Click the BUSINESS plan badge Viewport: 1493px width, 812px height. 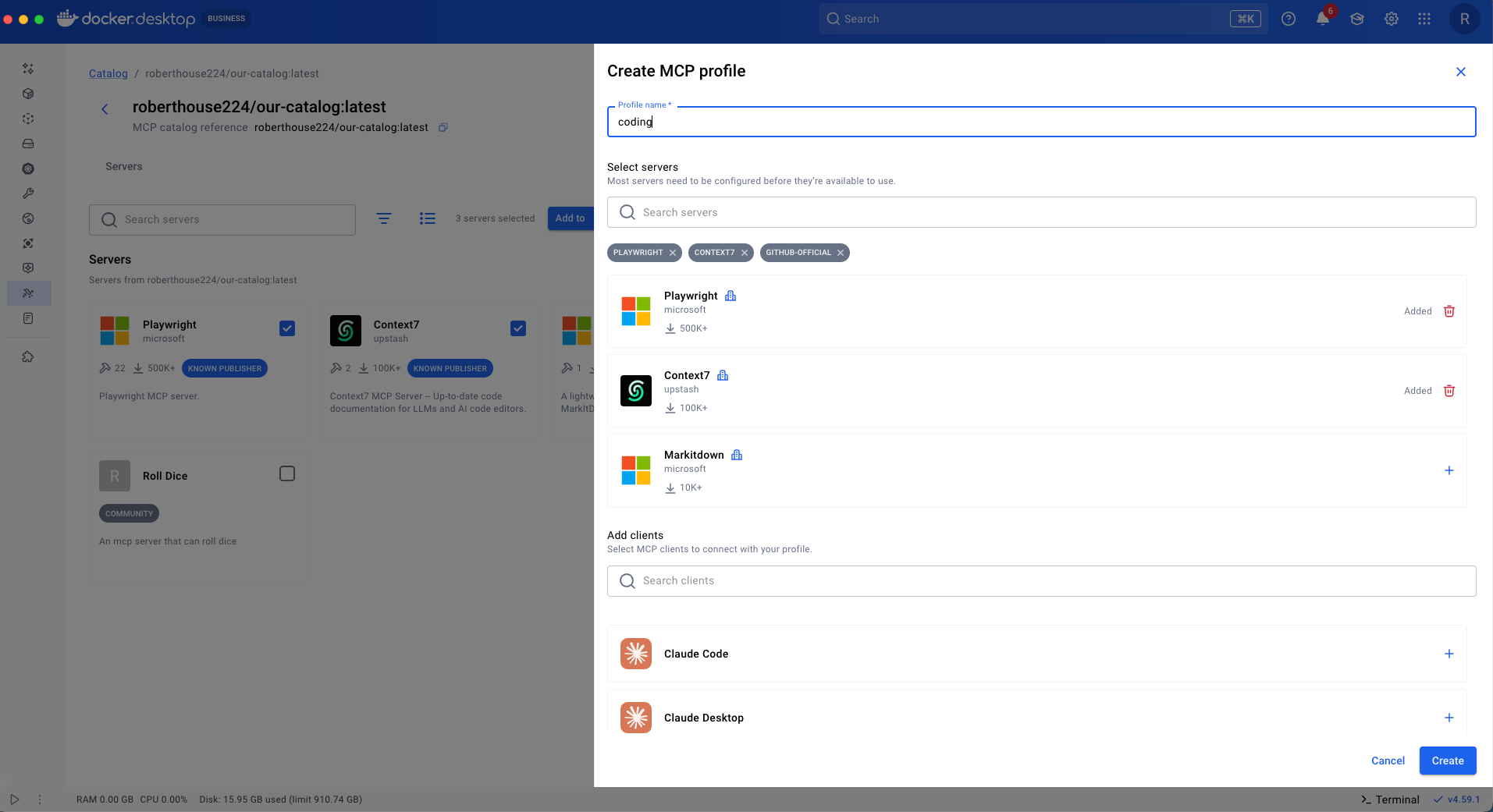pyautogui.click(x=226, y=19)
